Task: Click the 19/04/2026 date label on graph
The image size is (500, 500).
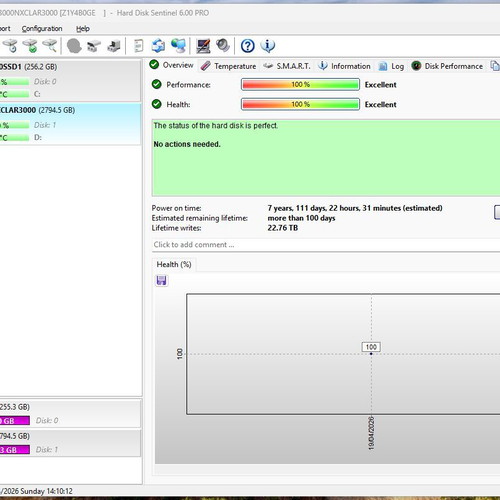Action: coord(371,433)
